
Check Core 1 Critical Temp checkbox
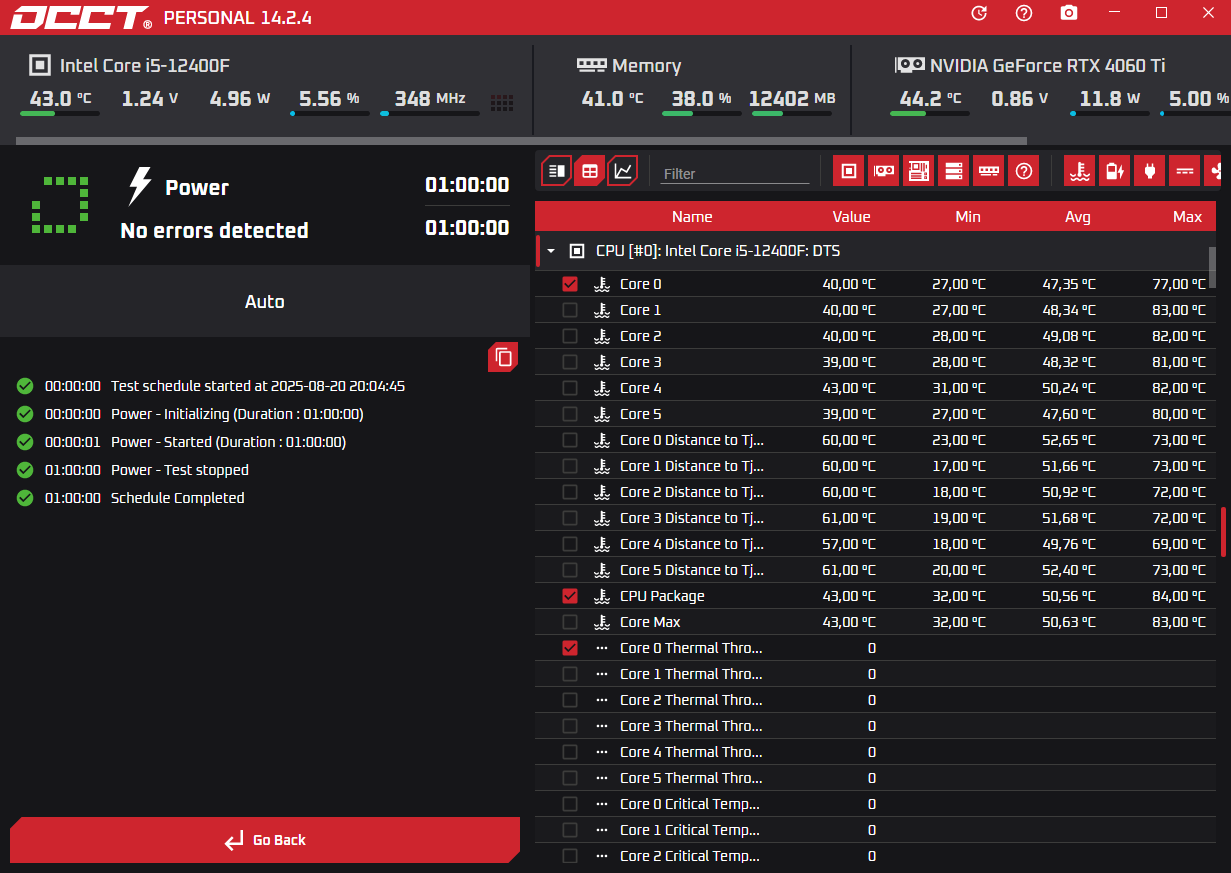pos(570,830)
